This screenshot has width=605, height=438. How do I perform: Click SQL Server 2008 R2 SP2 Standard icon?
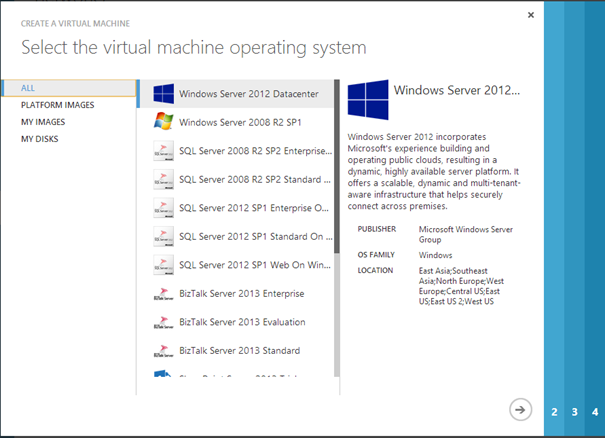(164, 180)
